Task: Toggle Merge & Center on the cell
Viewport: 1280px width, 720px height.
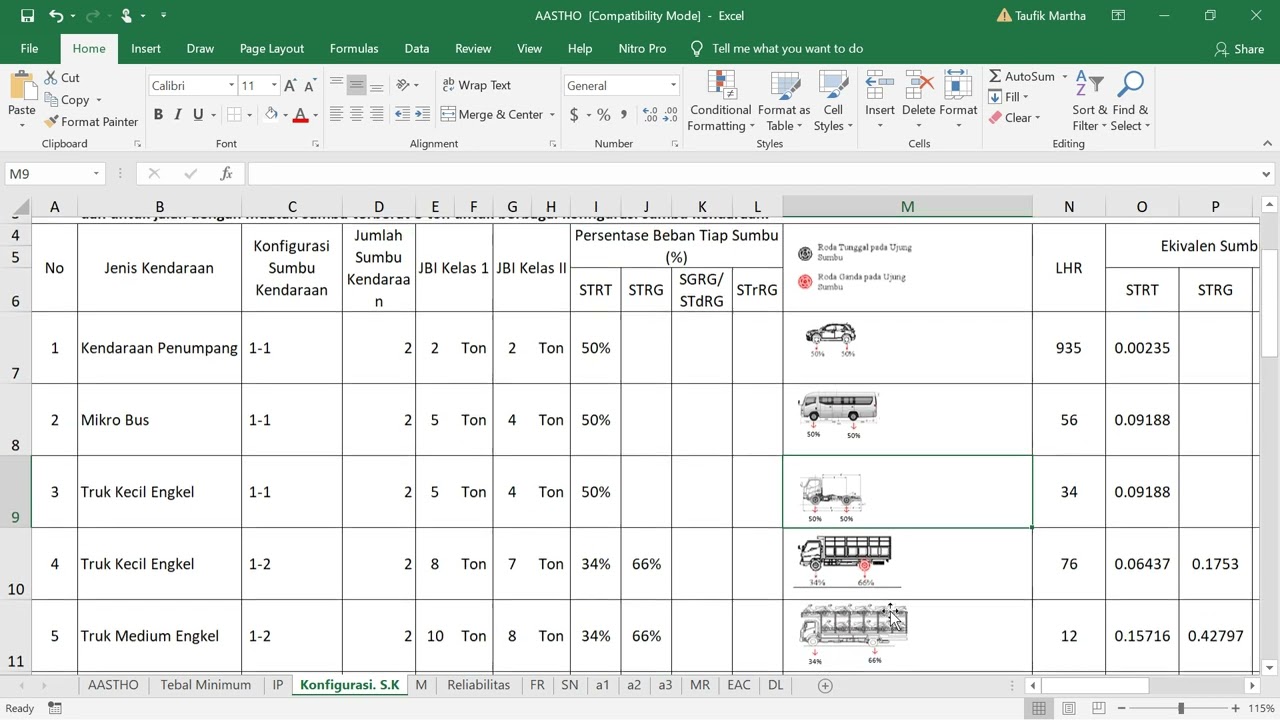Action: pyautogui.click(x=491, y=114)
